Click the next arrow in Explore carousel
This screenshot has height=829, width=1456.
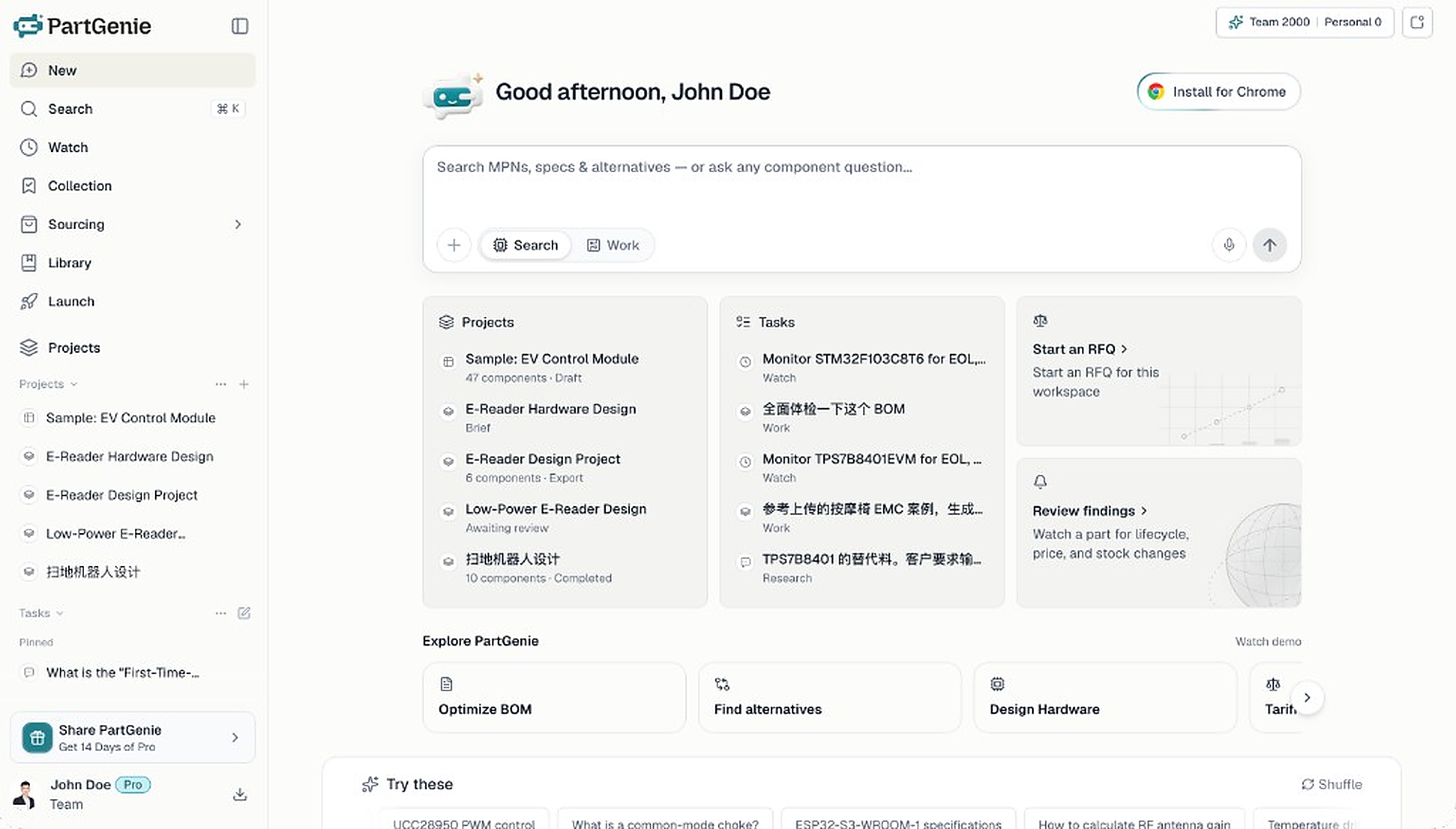click(x=1307, y=697)
